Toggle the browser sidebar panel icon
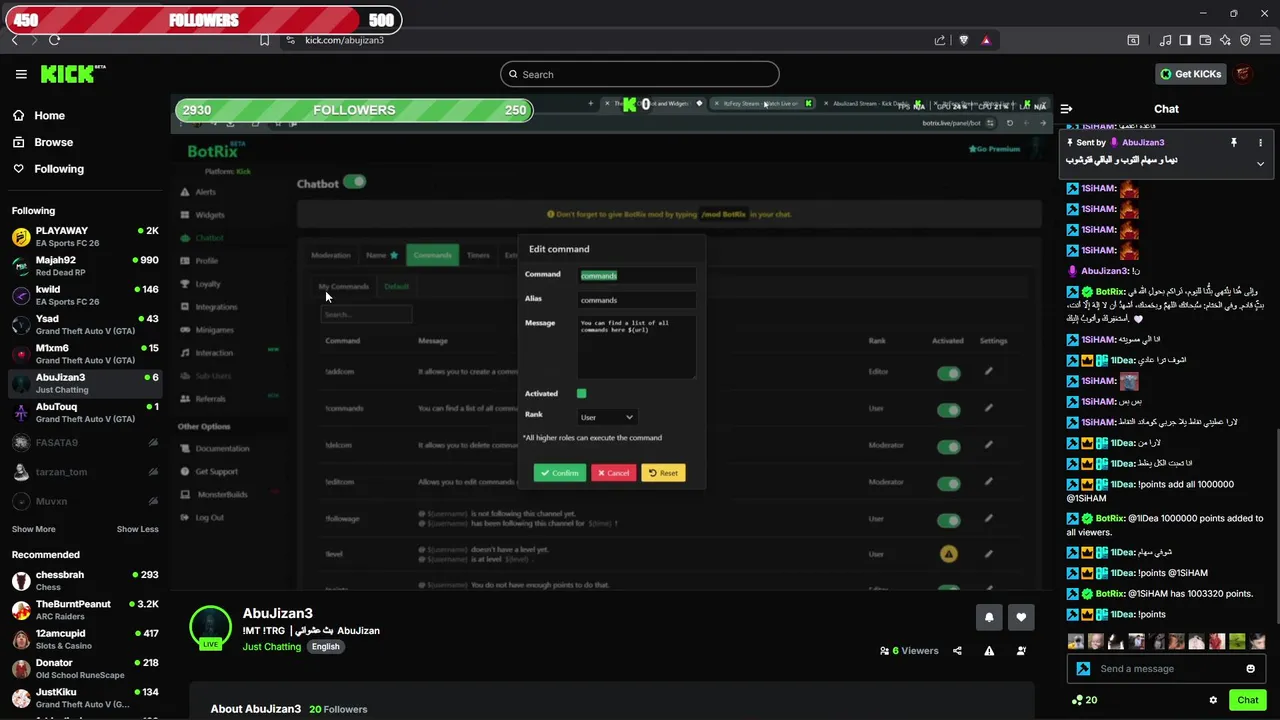The height and width of the screenshot is (720, 1280). point(1185,40)
